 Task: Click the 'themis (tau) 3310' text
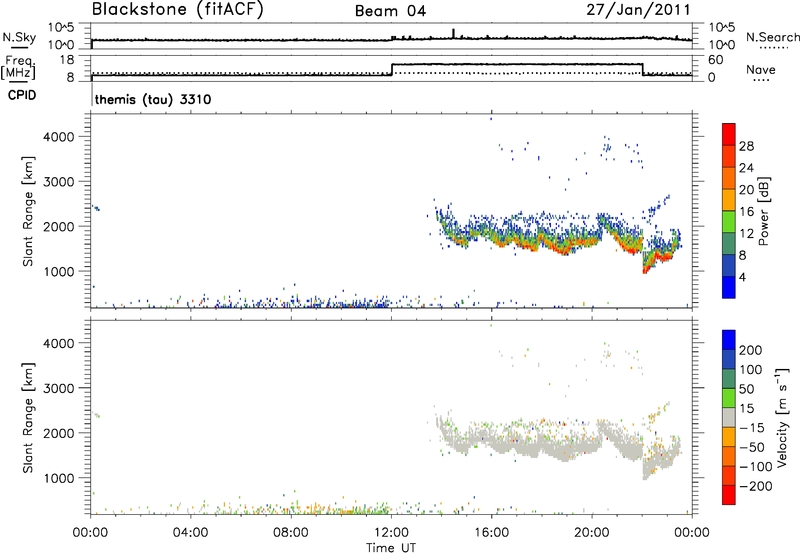coord(153,99)
